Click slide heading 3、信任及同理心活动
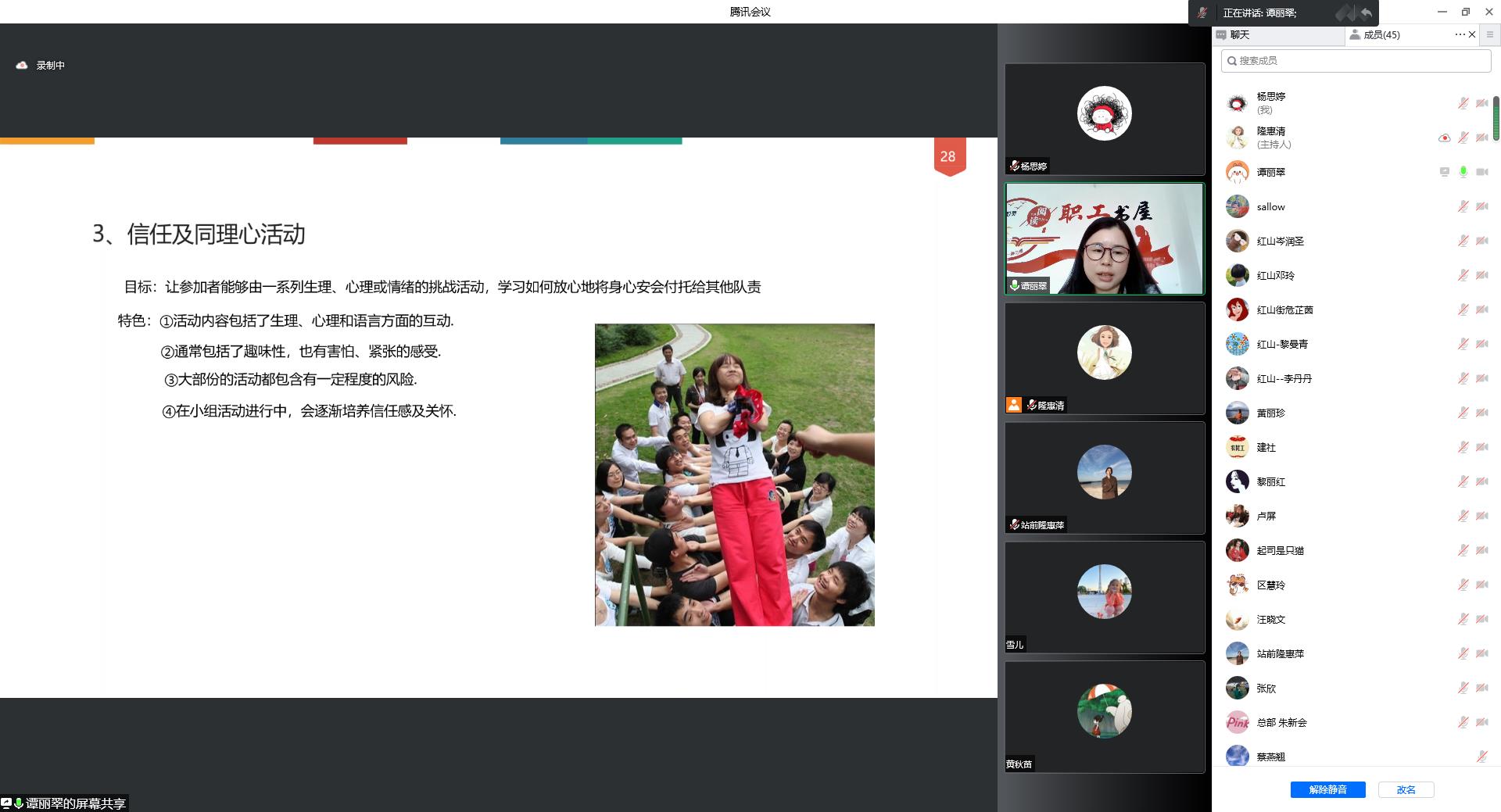Image resolution: width=1501 pixels, height=812 pixels. pos(199,234)
